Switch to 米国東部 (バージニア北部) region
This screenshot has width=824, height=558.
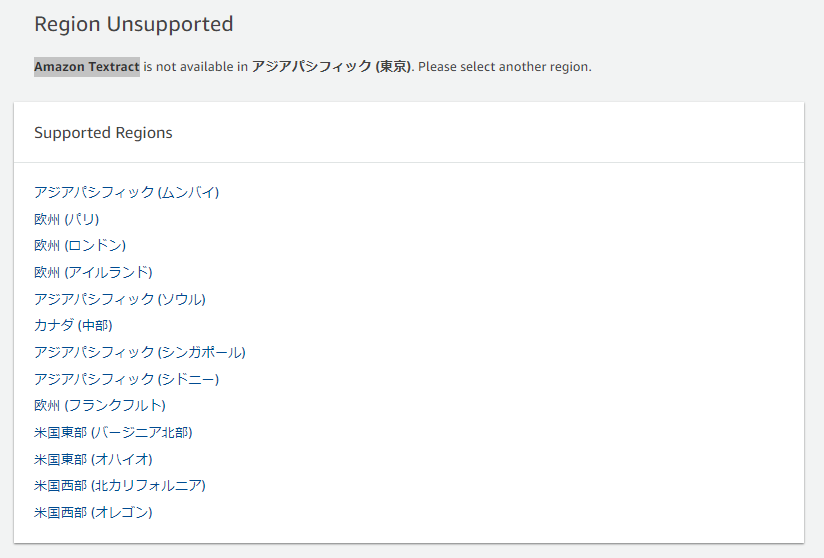pyautogui.click(x=113, y=432)
